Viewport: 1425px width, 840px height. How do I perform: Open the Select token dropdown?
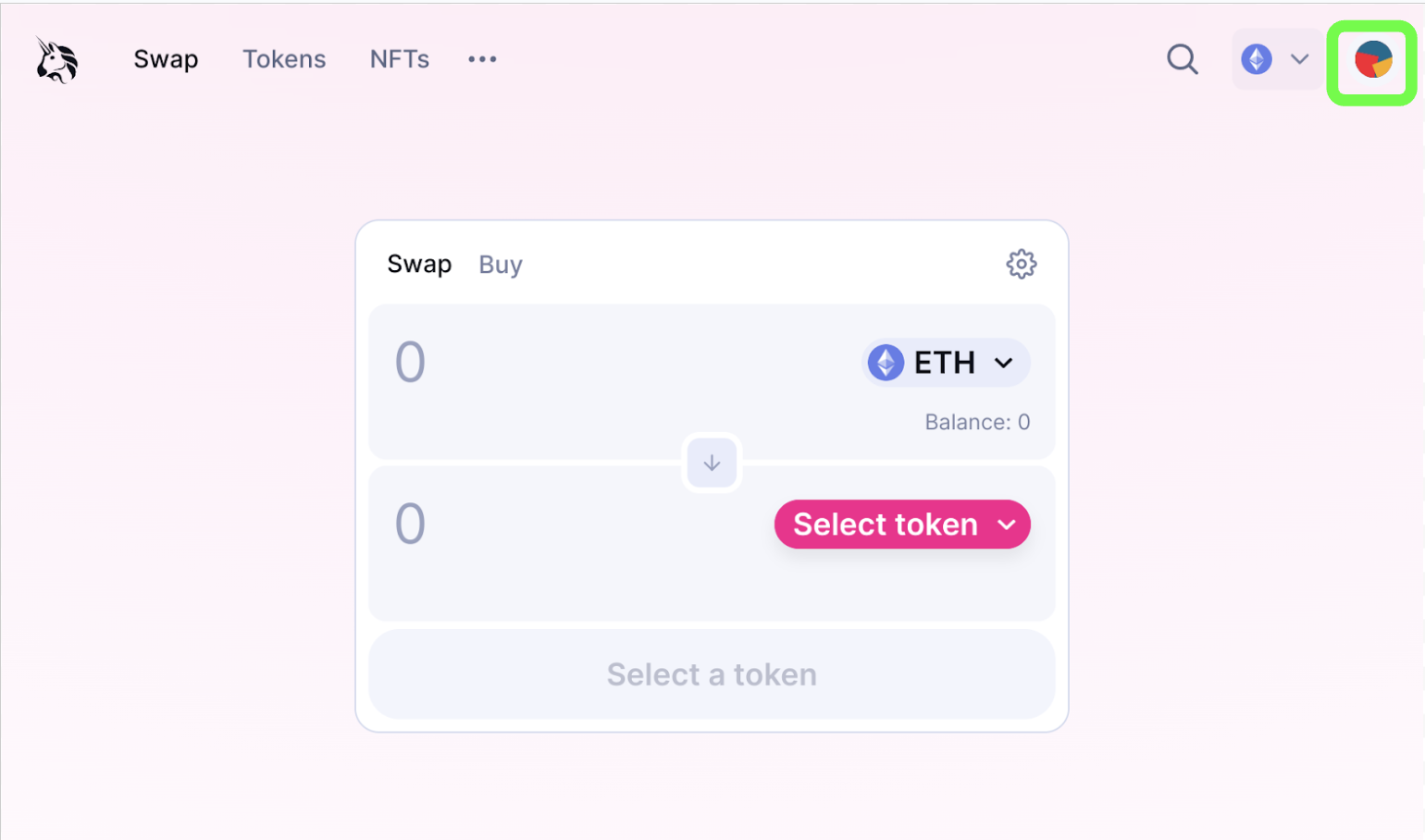pos(902,525)
